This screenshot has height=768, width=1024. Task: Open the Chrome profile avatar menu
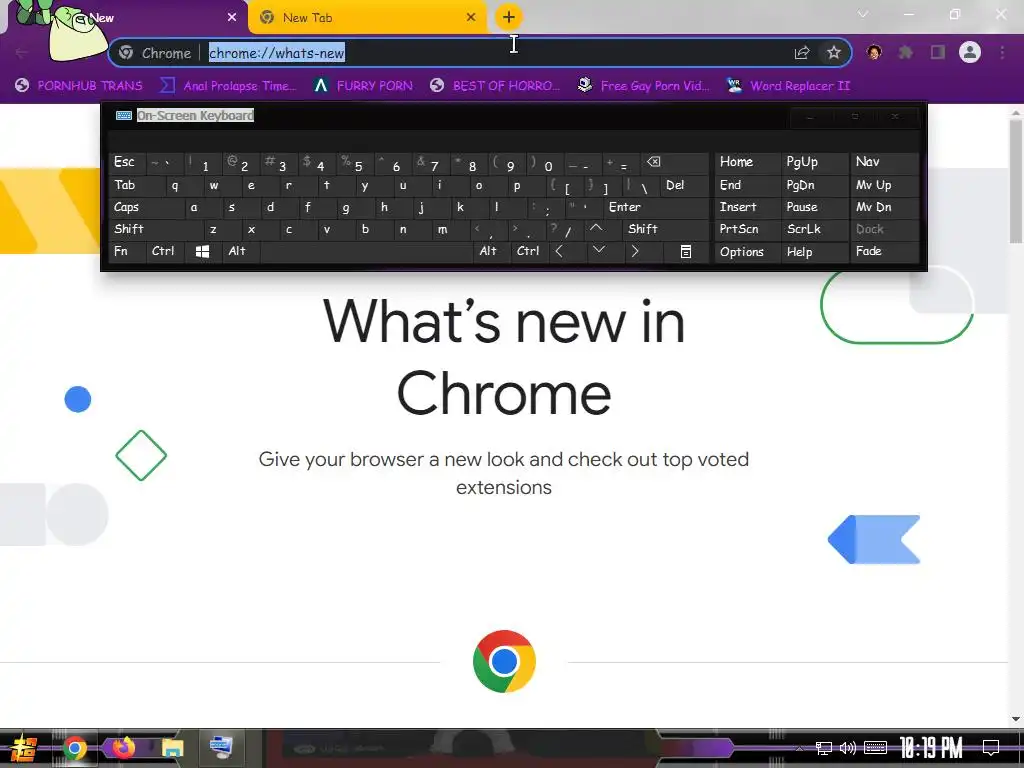point(970,52)
